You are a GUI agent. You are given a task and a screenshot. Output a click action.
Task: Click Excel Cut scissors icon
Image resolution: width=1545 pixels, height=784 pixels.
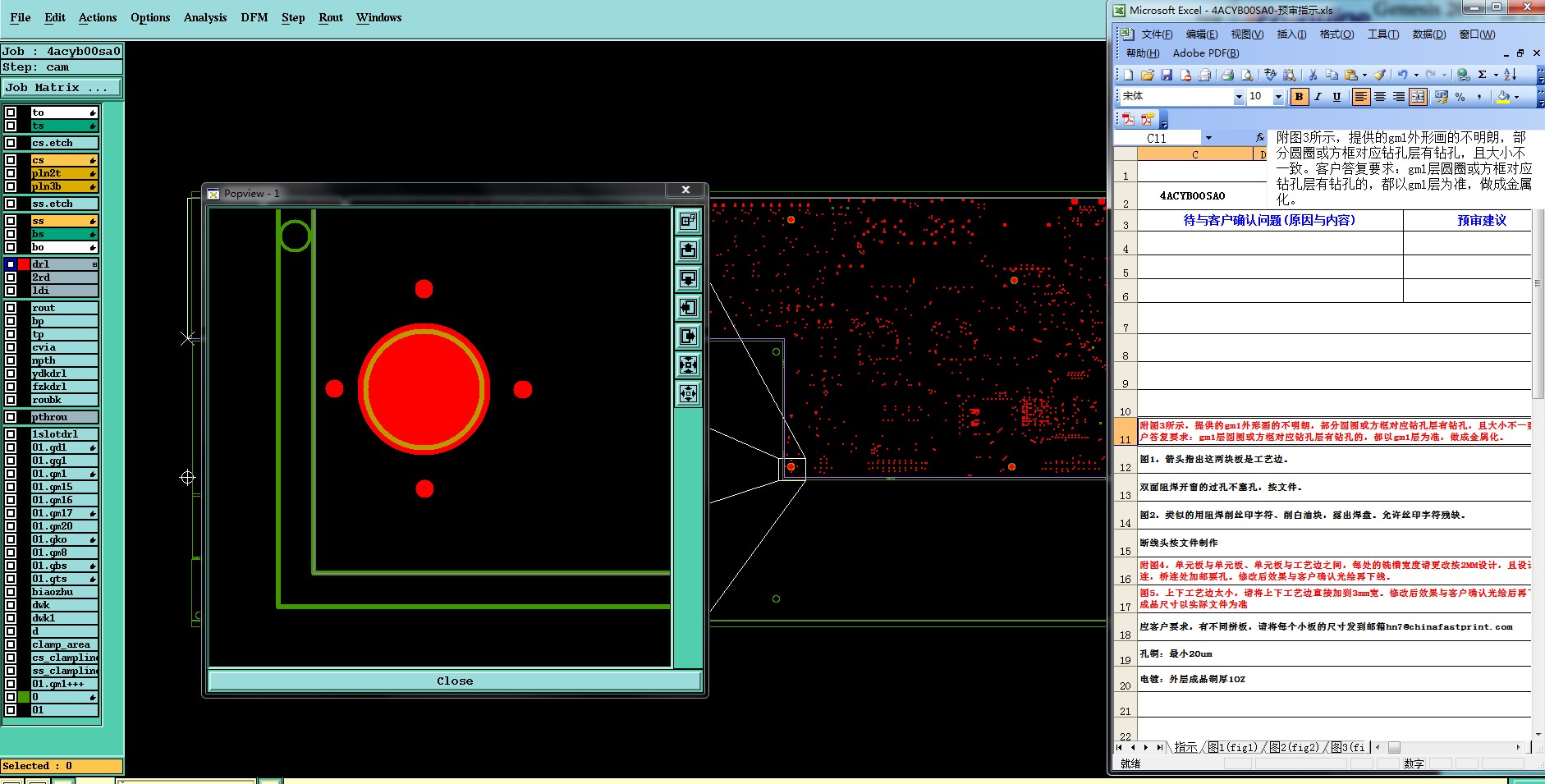point(1313,75)
